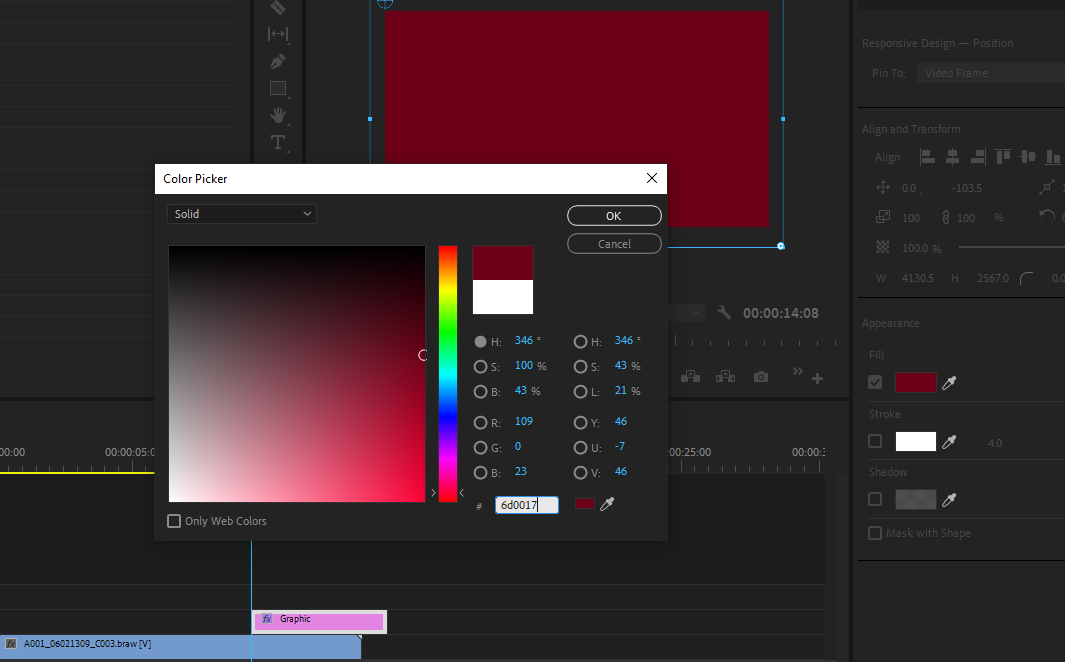Image resolution: width=1065 pixels, height=662 pixels.
Task: Enable the Stroke checkbox in Appearance
Action: click(875, 442)
